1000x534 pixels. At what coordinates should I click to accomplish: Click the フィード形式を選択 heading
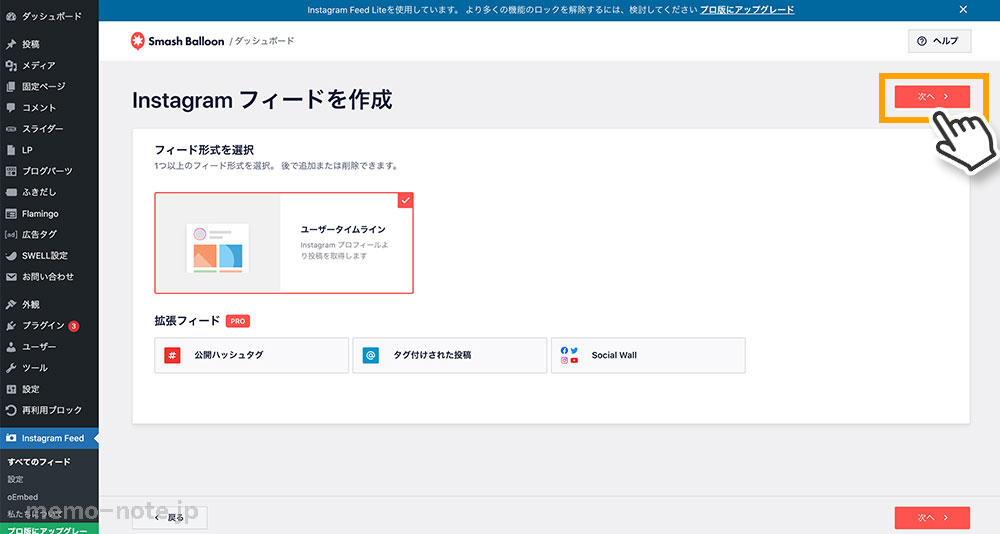[x=204, y=150]
